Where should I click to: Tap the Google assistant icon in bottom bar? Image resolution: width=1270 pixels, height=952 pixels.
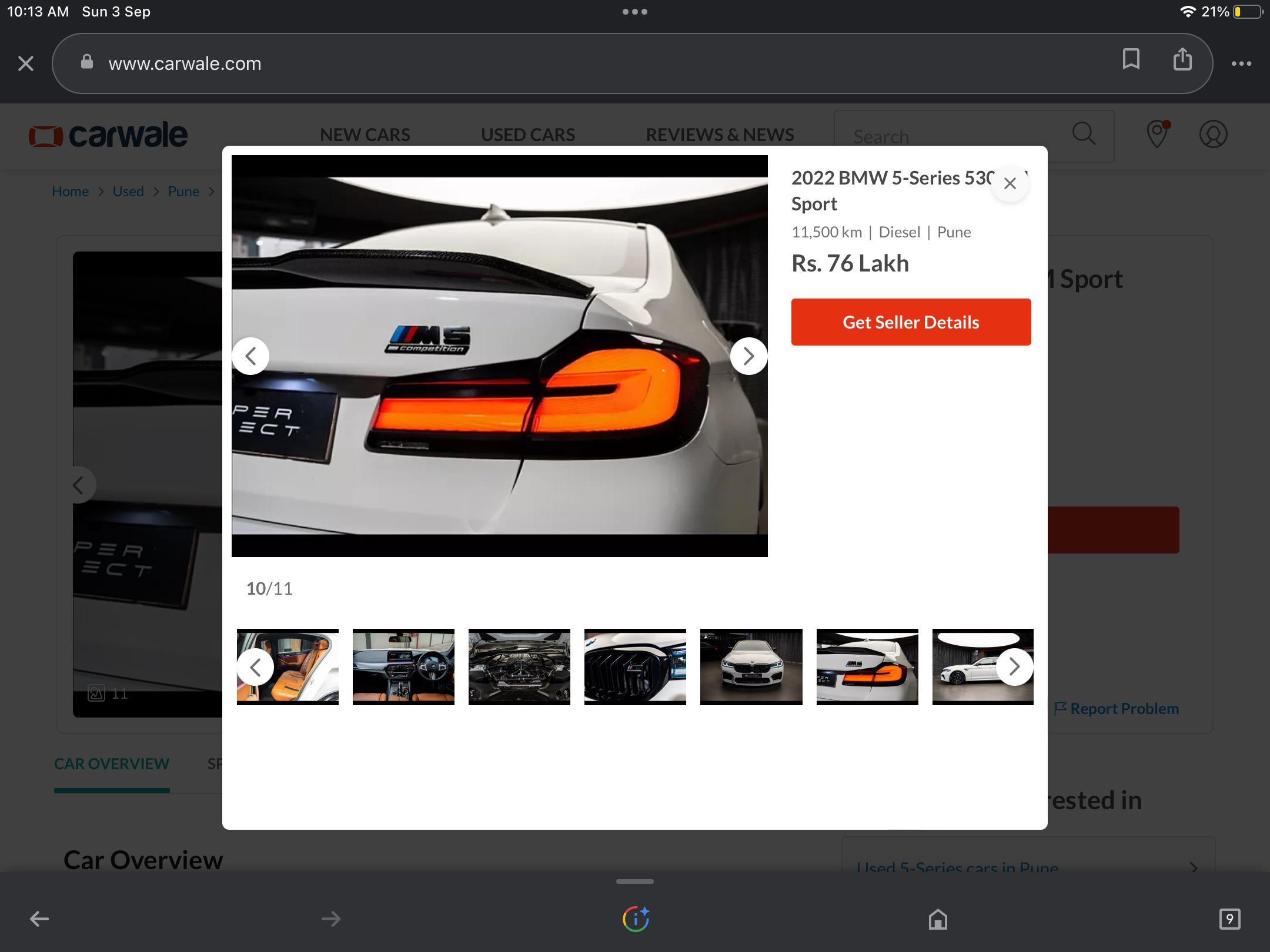pyautogui.click(x=636, y=919)
